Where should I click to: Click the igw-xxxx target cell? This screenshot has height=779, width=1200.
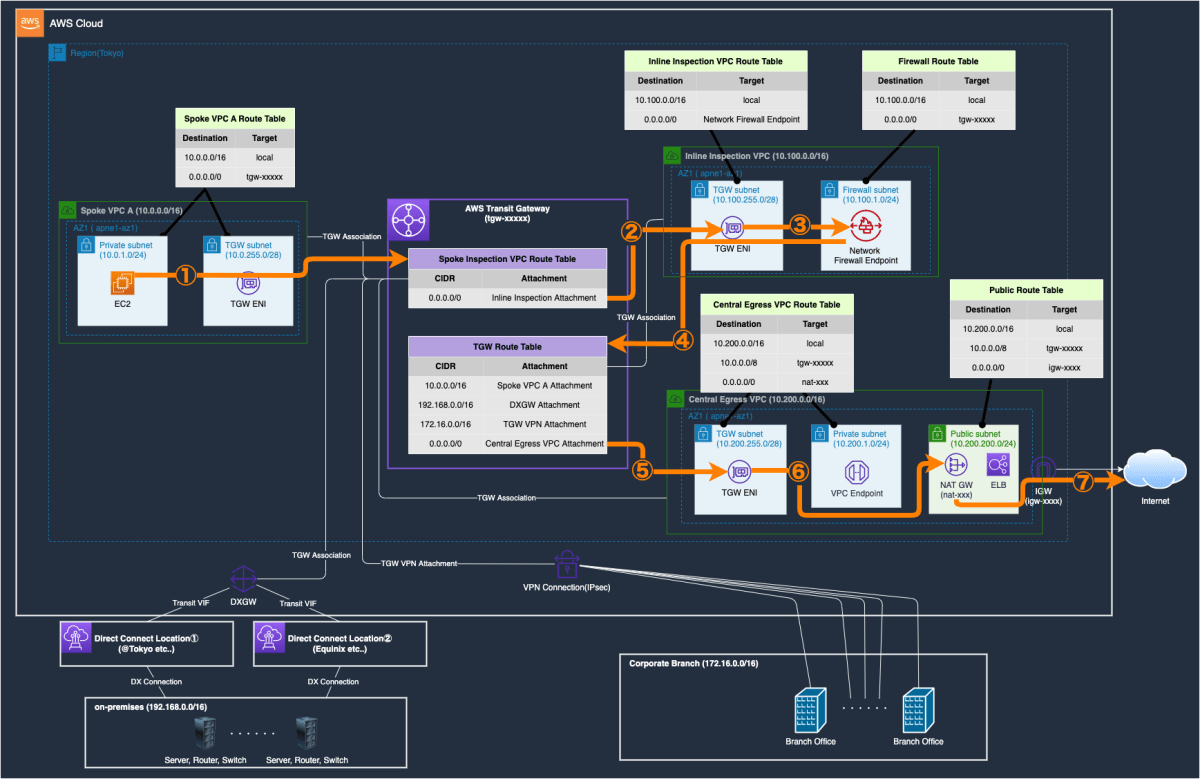pyautogui.click(x=1064, y=366)
